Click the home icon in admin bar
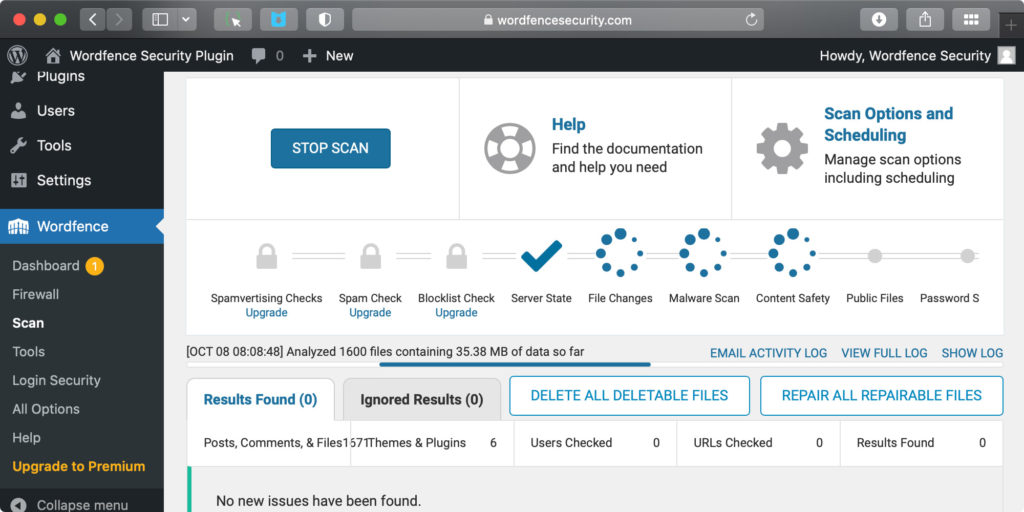Screen dimensions: 1024x512 pos(53,56)
